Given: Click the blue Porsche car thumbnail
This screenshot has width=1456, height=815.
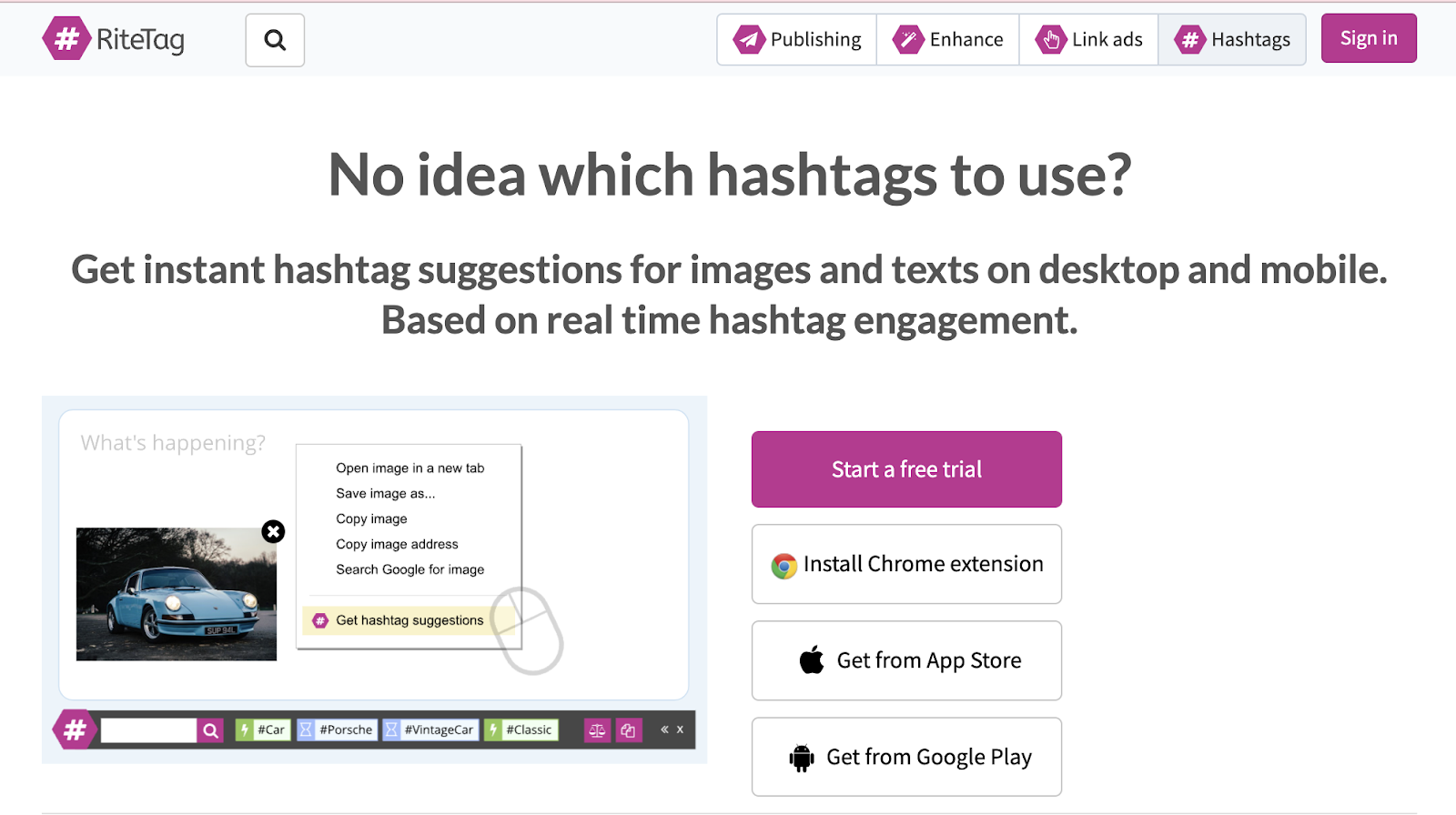Looking at the screenshot, I should point(177,594).
